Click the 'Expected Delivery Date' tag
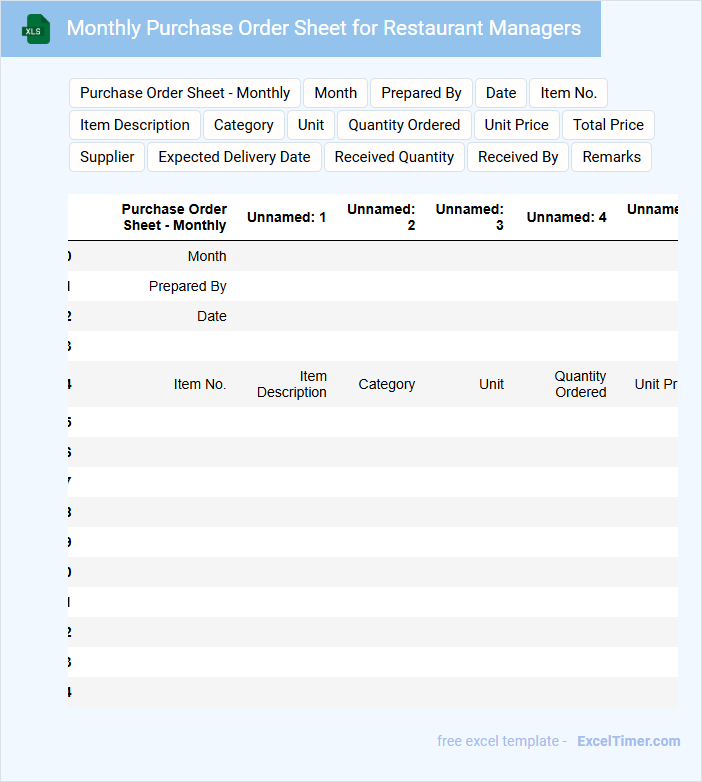This screenshot has height=782, width=702. point(234,157)
